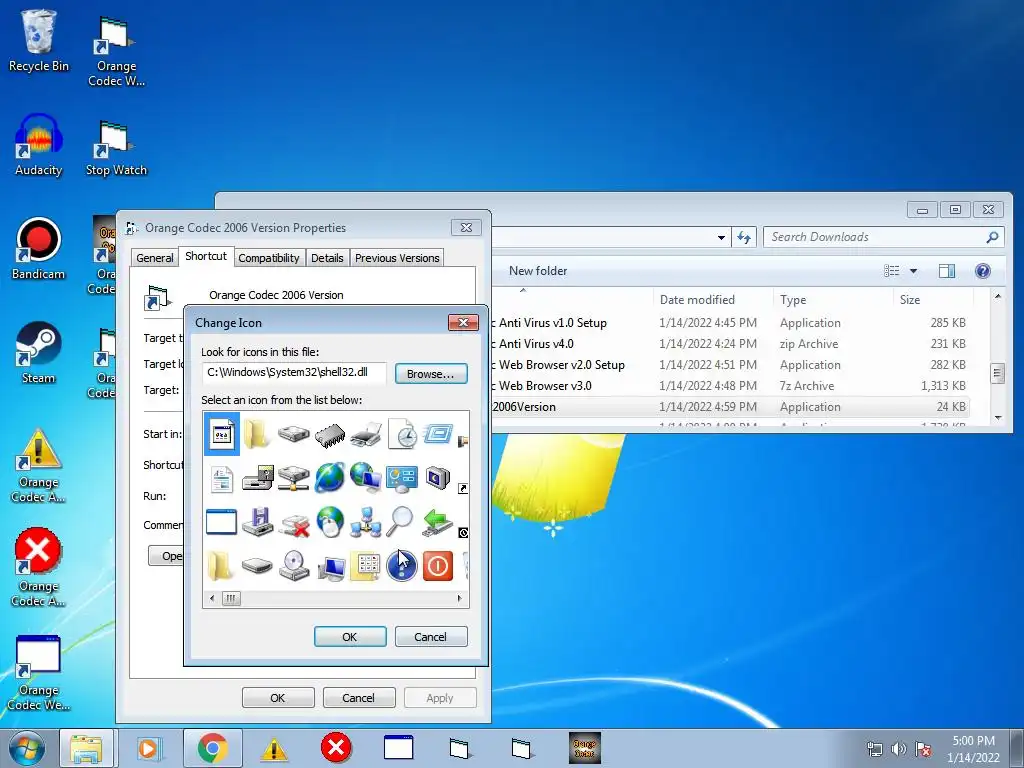Toggle the Explorer preview pane button
This screenshot has width=1024, height=768.
947,271
